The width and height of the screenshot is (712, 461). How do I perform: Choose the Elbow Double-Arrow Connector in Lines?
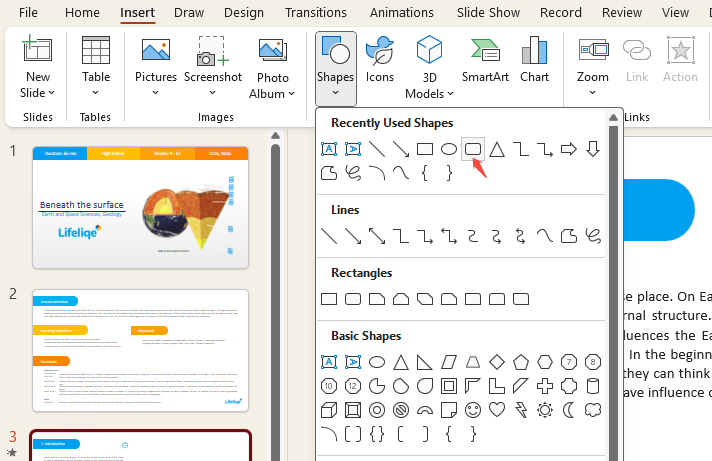pos(449,236)
